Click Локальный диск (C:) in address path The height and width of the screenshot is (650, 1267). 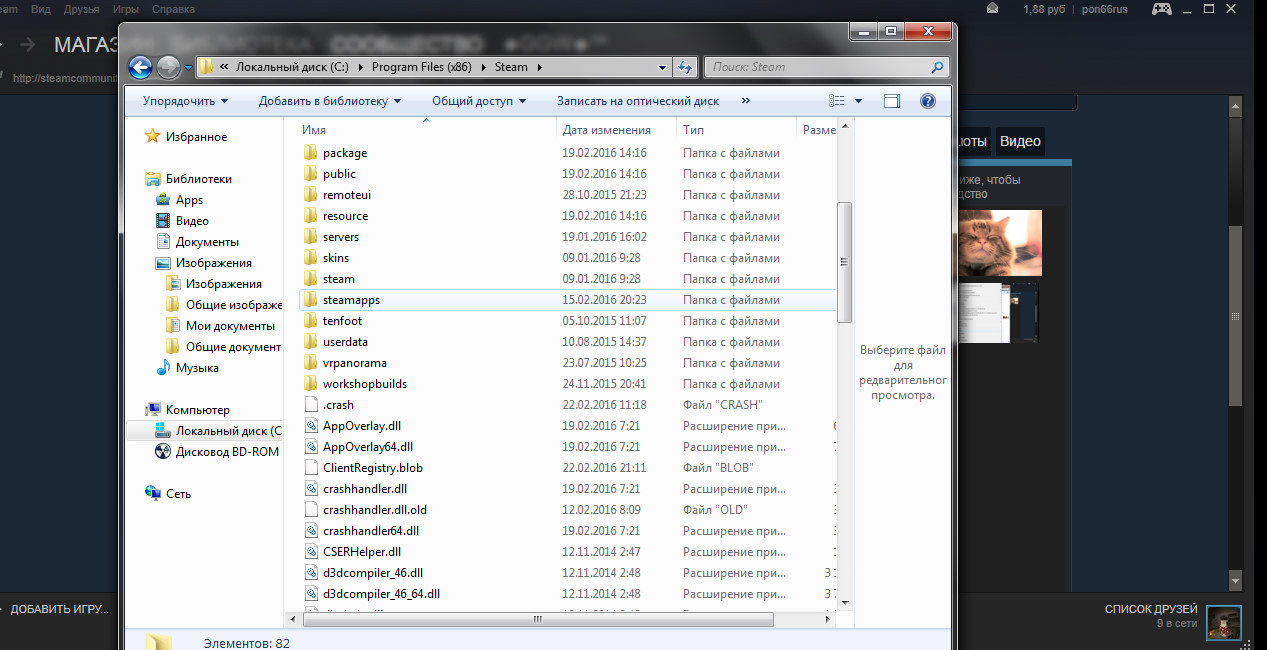[x=294, y=67]
